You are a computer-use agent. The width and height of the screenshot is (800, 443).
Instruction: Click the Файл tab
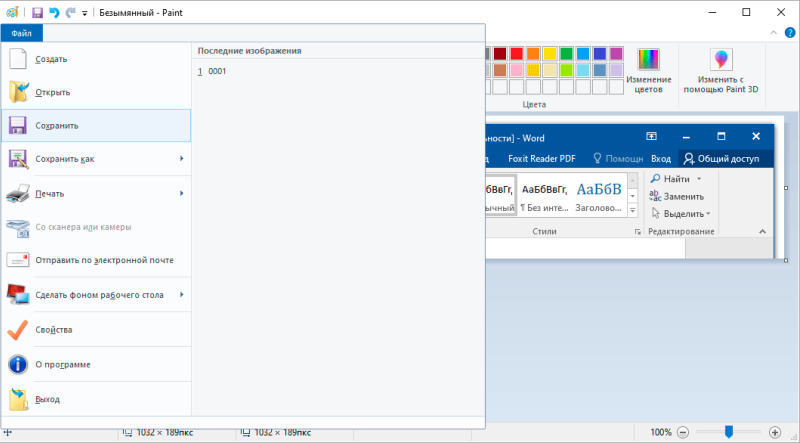click(x=22, y=33)
